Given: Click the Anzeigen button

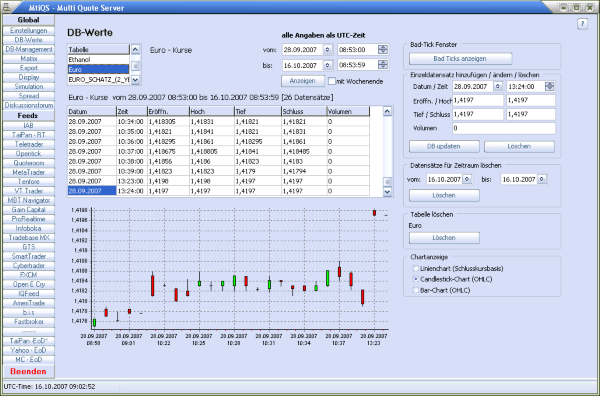Looking at the screenshot, I should [302, 81].
